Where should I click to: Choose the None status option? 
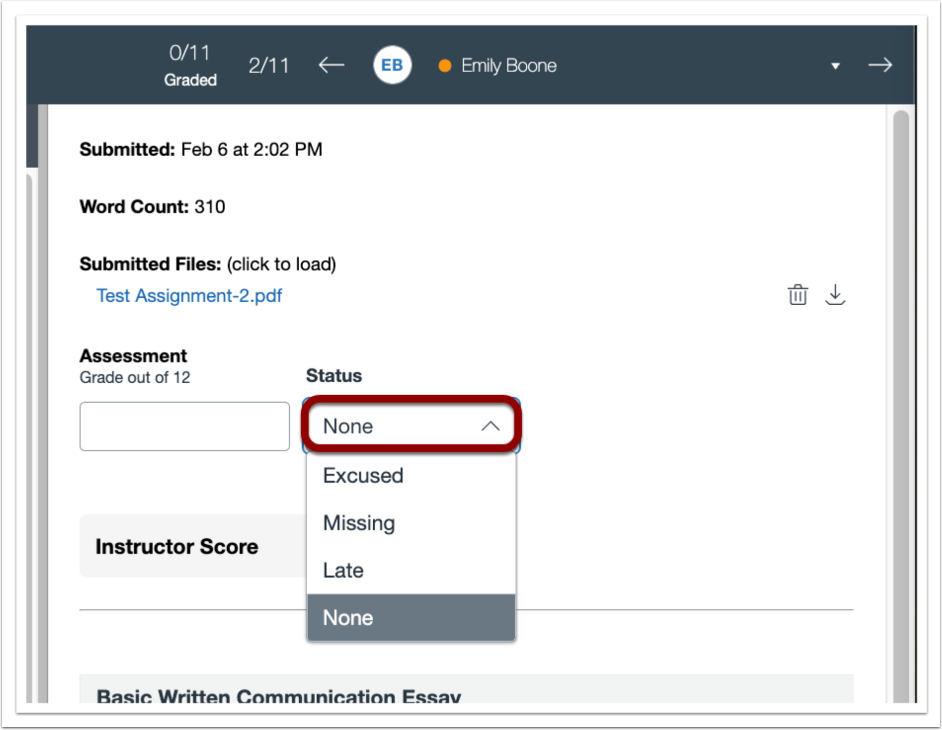coord(347,617)
